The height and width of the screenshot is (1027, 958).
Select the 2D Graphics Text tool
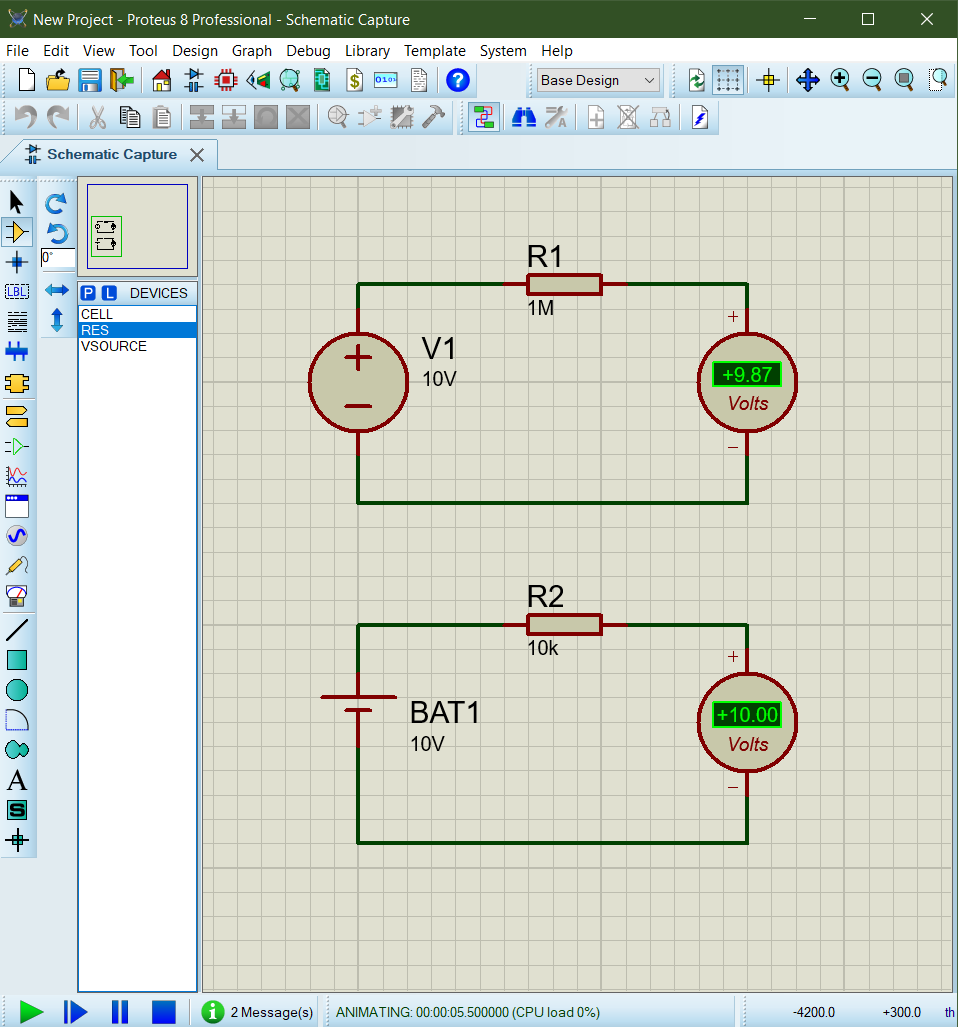coord(17,780)
